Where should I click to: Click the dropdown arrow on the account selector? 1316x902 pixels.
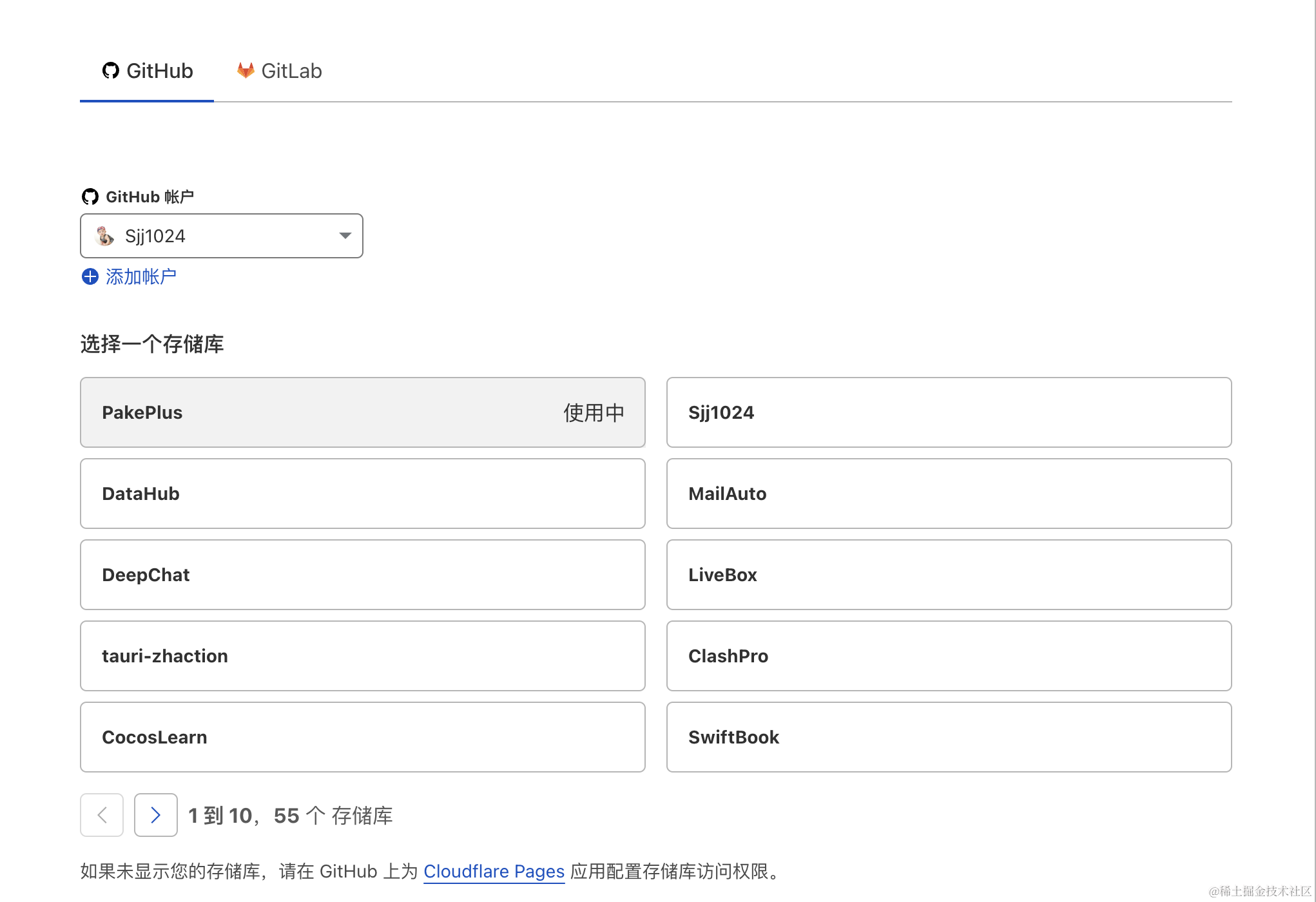click(344, 236)
